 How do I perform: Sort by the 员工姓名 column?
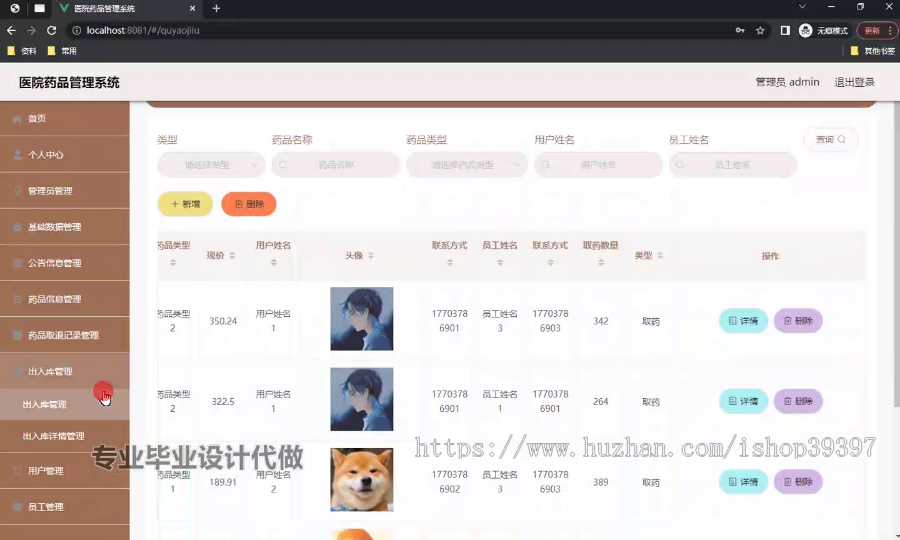[500, 262]
